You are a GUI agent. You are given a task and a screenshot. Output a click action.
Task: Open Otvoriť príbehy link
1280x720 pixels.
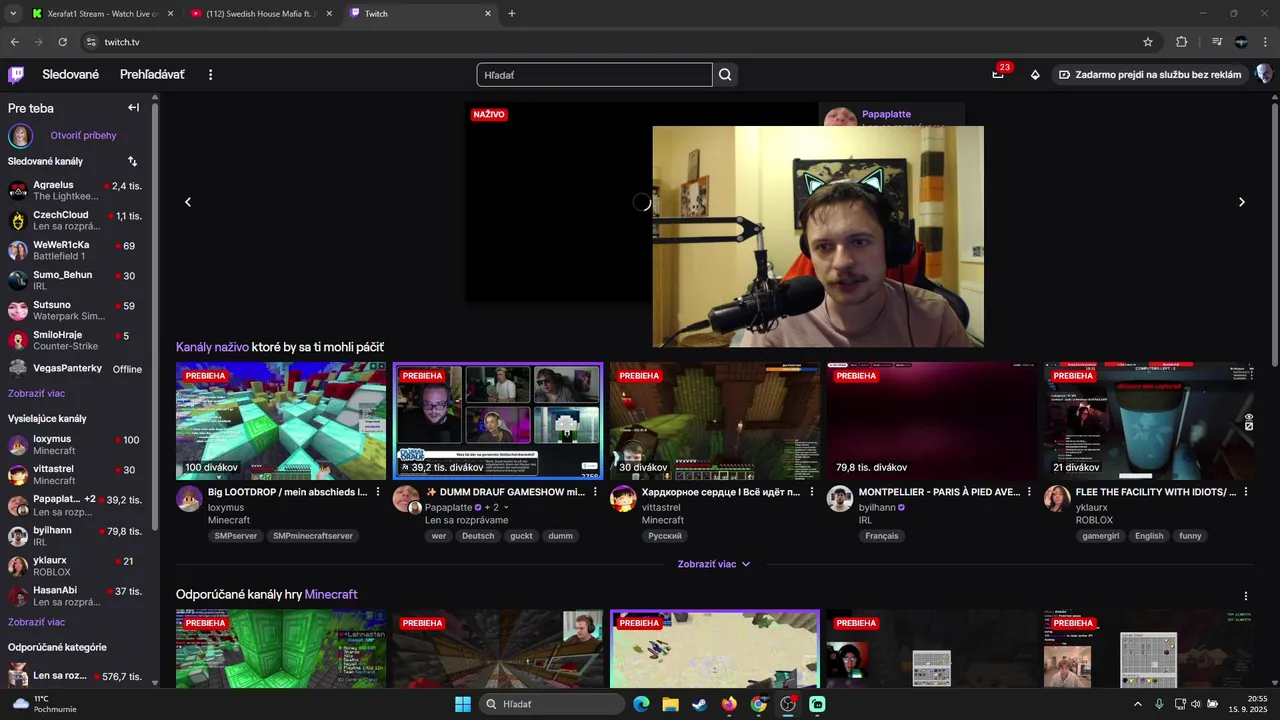pos(84,135)
